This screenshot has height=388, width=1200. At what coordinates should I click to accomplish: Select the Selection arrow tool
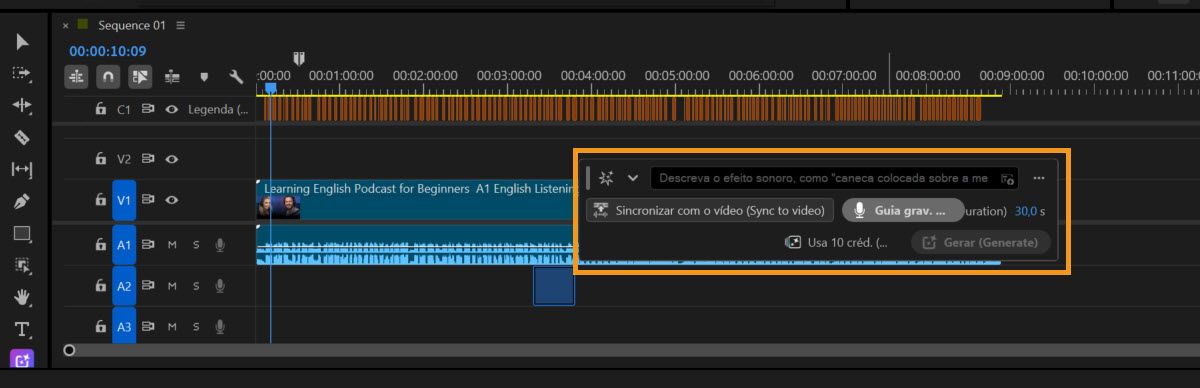22,42
